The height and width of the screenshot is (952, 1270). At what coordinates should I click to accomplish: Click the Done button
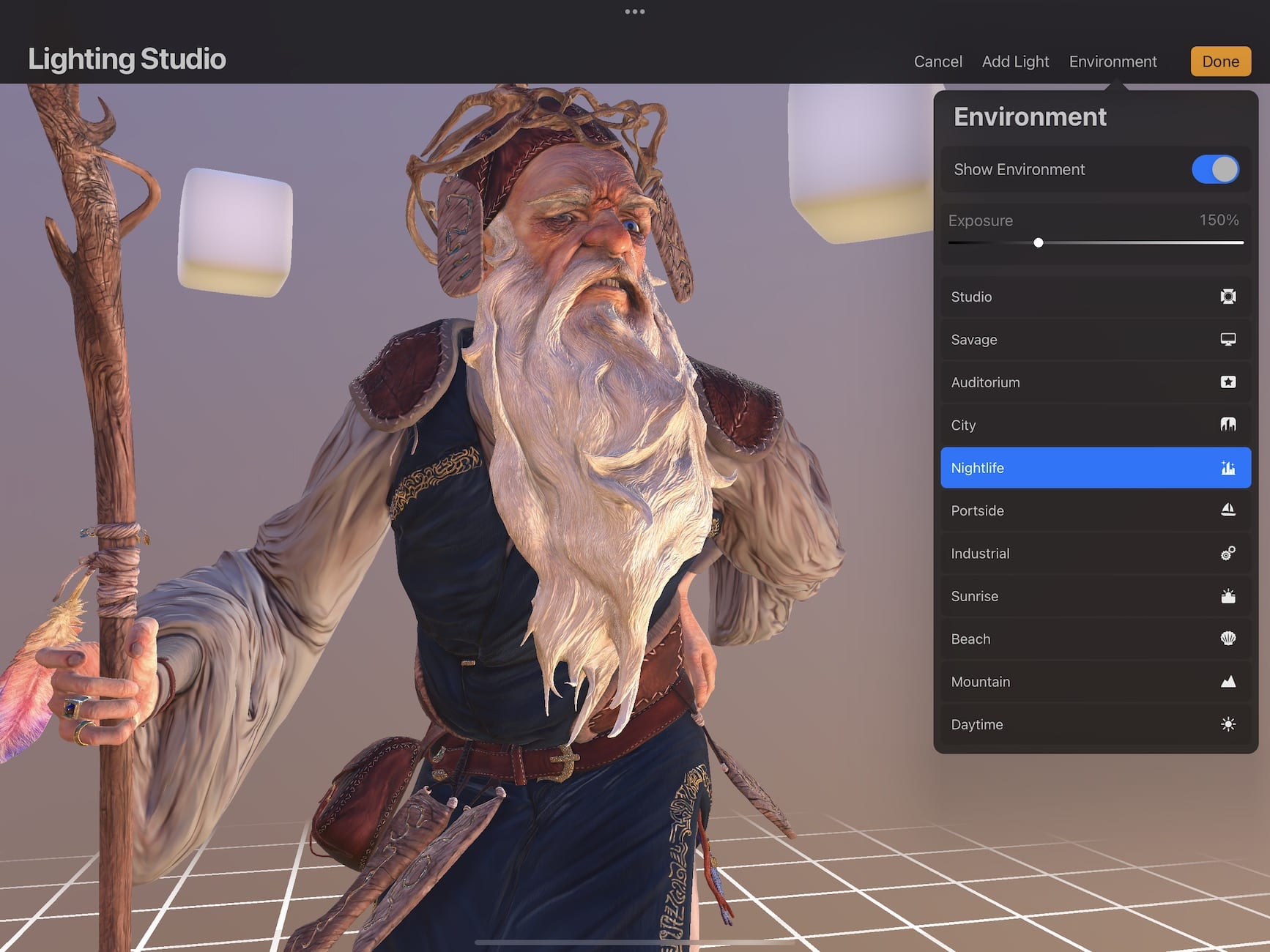tap(1219, 62)
